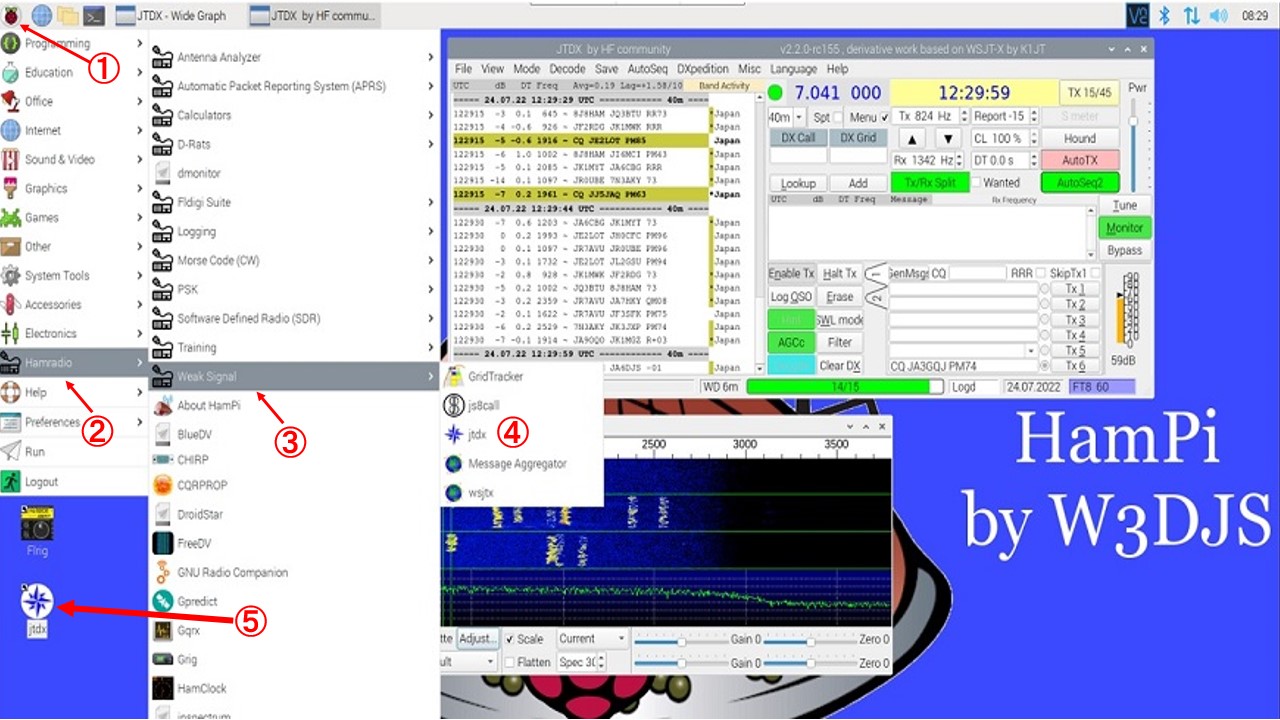Open the Current dropdown in Wide Graph

(x=592, y=639)
